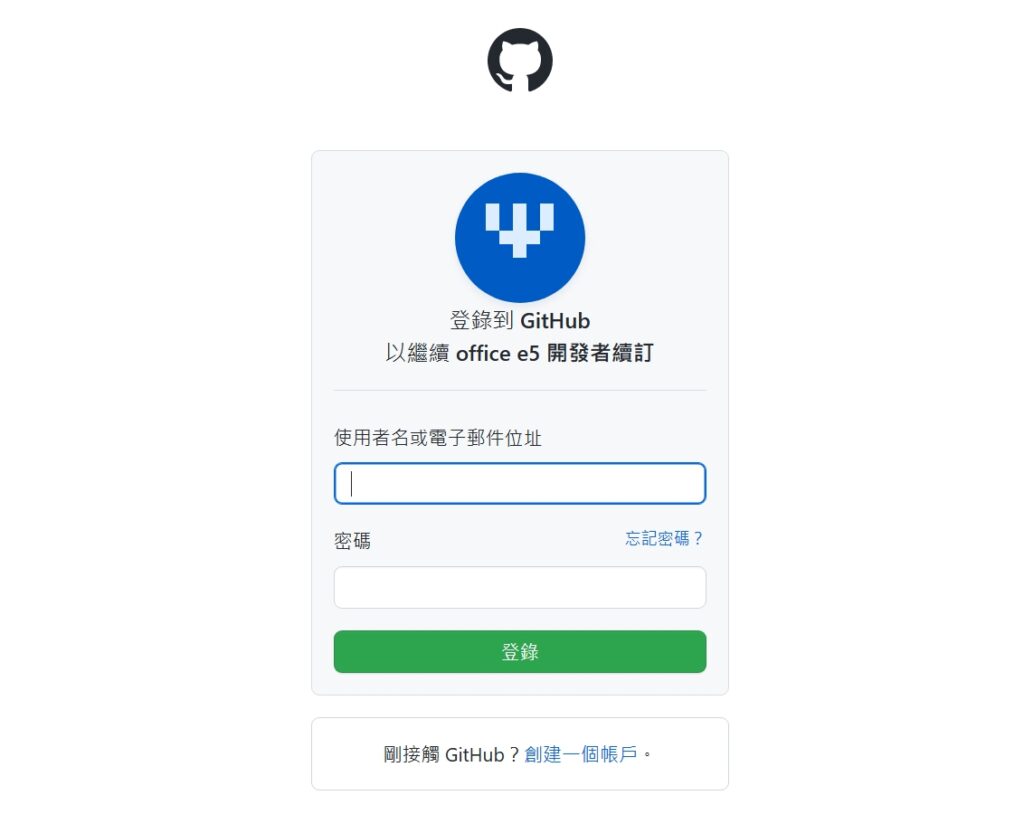
Task: Click the blue office e5 app avatar
Action: [x=520, y=237]
